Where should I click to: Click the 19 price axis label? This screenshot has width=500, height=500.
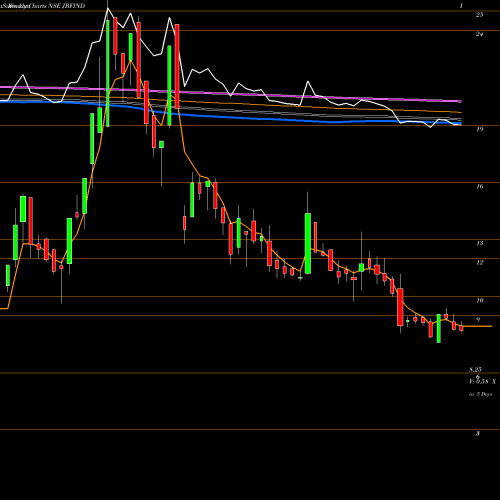pyautogui.click(x=479, y=129)
